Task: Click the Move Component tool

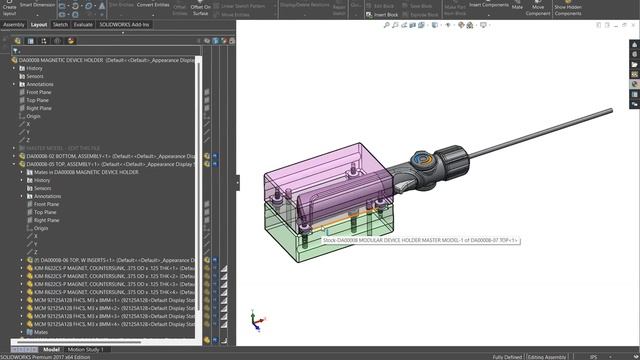Action: 538,8
